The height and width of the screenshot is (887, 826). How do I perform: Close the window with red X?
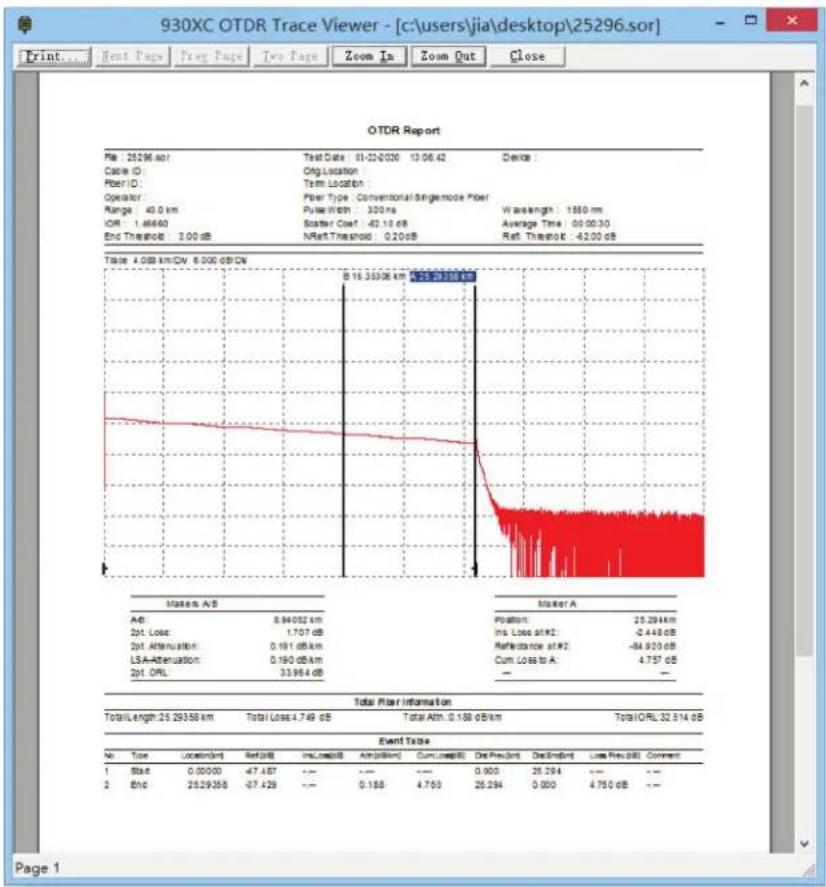pos(792,20)
